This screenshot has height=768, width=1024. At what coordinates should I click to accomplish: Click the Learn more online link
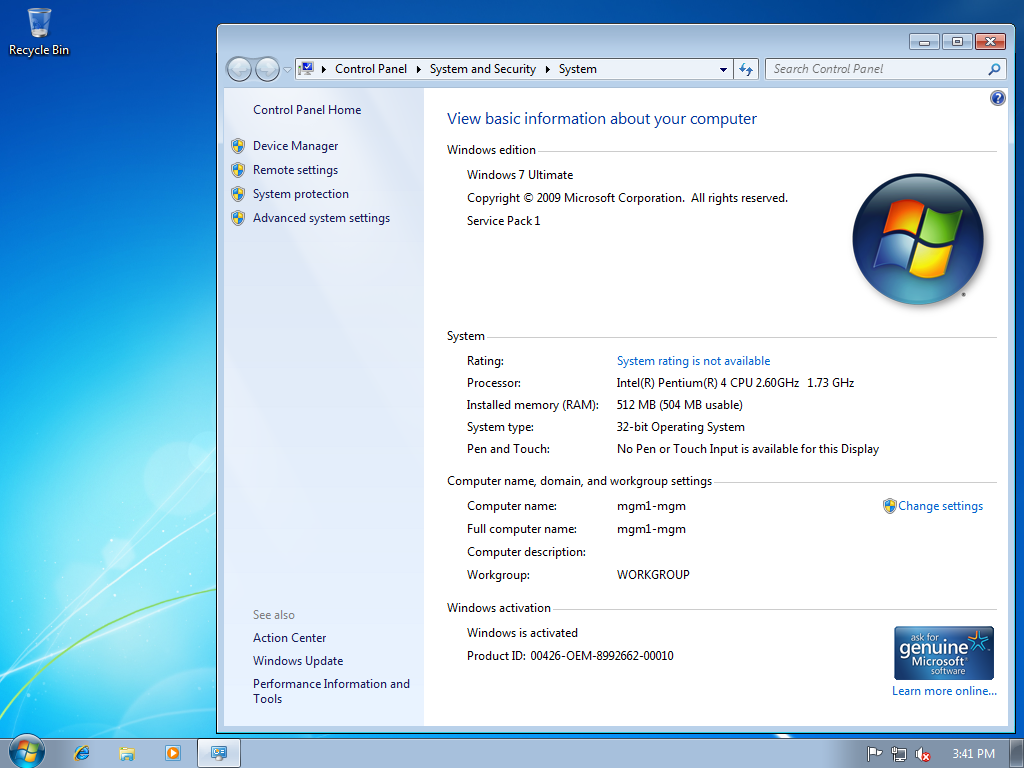(943, 691)
